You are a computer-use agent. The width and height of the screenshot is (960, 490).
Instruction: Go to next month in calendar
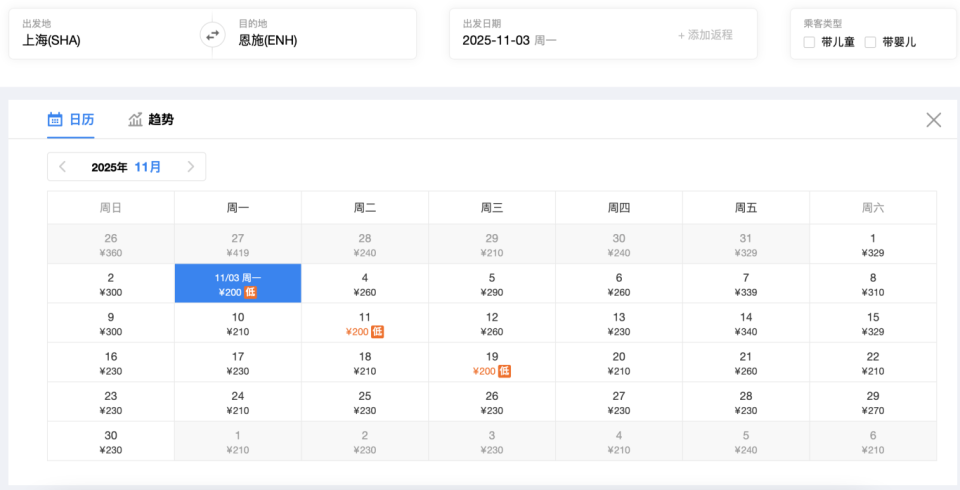191,167
